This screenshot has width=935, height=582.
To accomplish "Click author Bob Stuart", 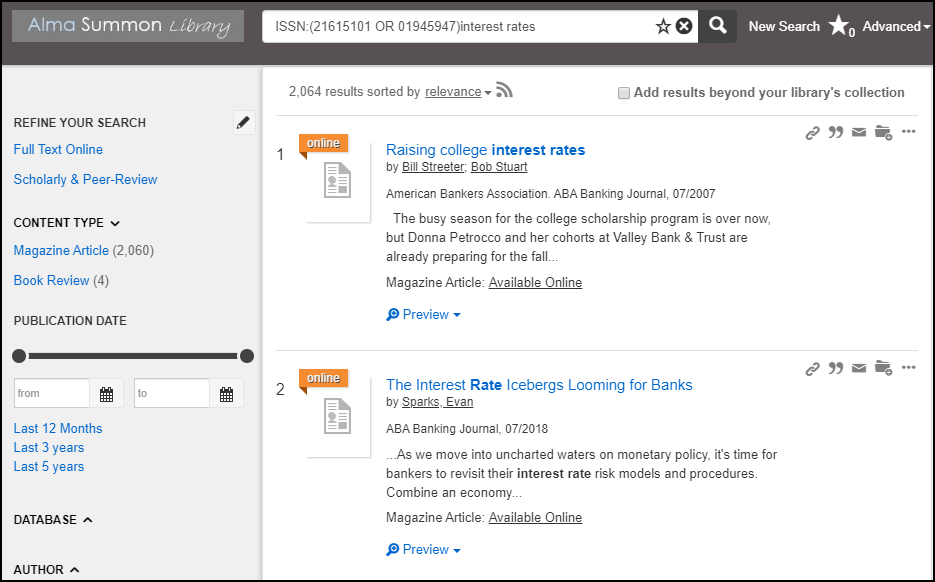I will [499, 167].
